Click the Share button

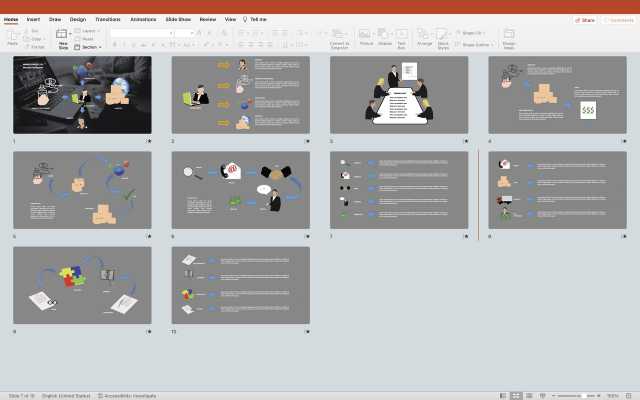pyautogui.click(x=586, y=19)
